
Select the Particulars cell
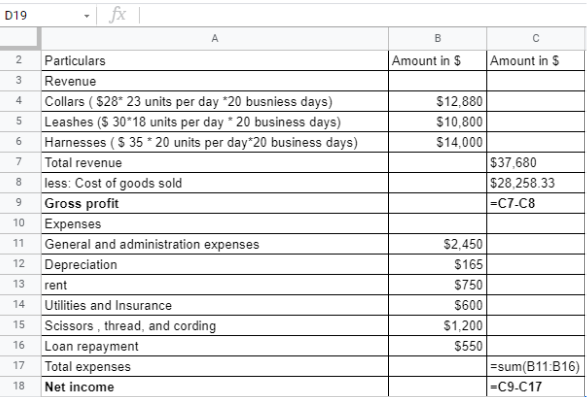(215, 60)
